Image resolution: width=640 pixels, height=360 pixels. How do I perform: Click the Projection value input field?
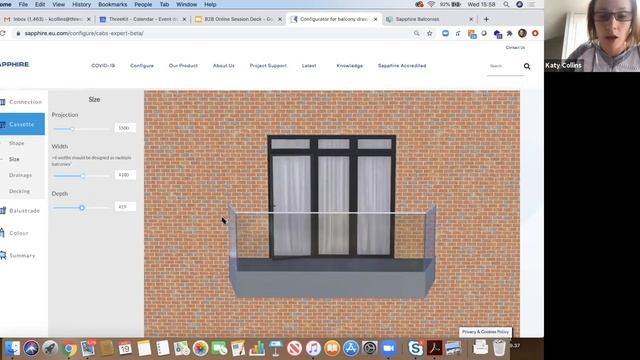coord(124,128)
